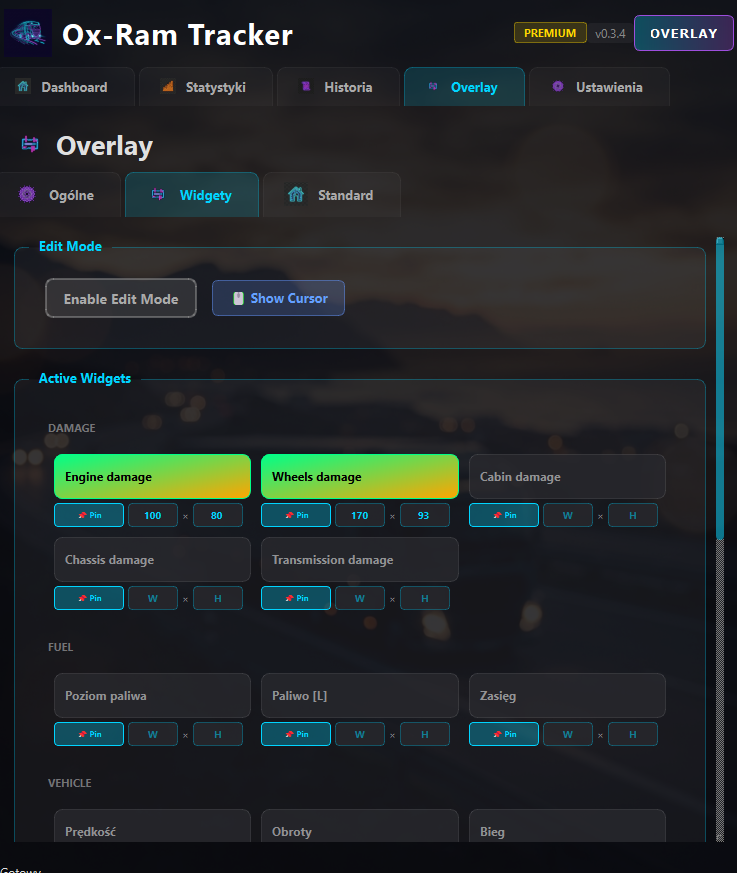The height and width of the screenshot is (873, 737).
Task: Switch to the Widgety sub-tab
Action: (x=192, y=195)
